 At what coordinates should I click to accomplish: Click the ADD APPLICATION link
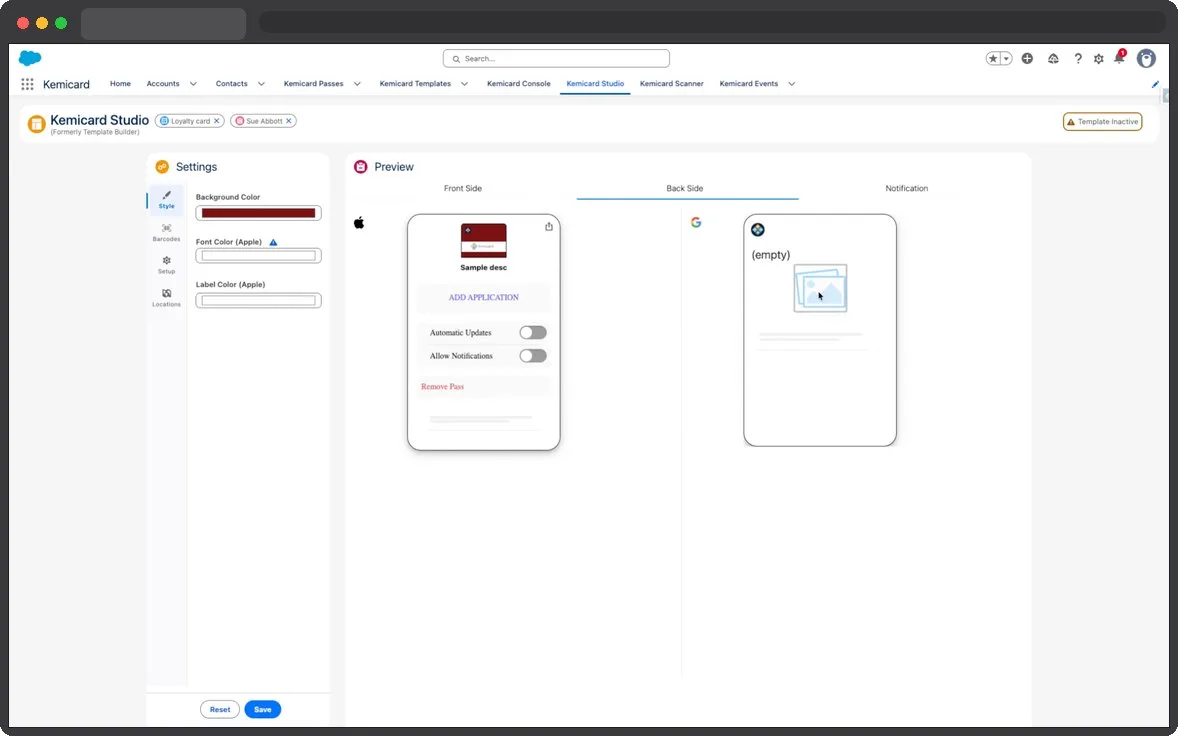(483, 297)
